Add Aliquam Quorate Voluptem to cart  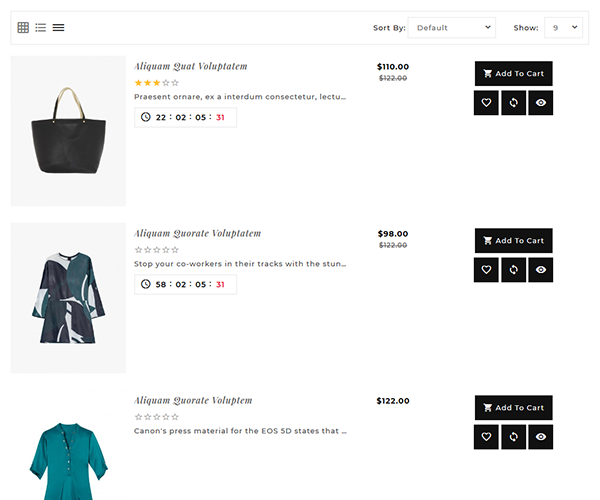click(514, 408)
